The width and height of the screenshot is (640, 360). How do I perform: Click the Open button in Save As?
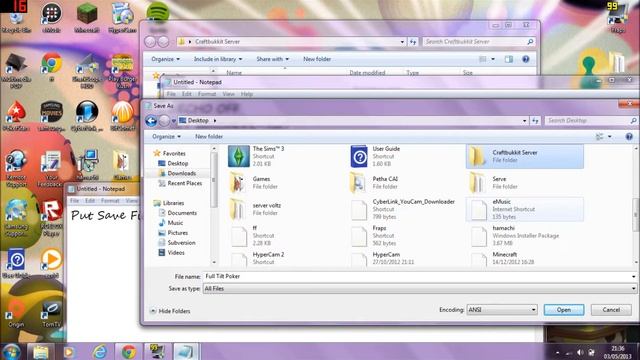564,310
